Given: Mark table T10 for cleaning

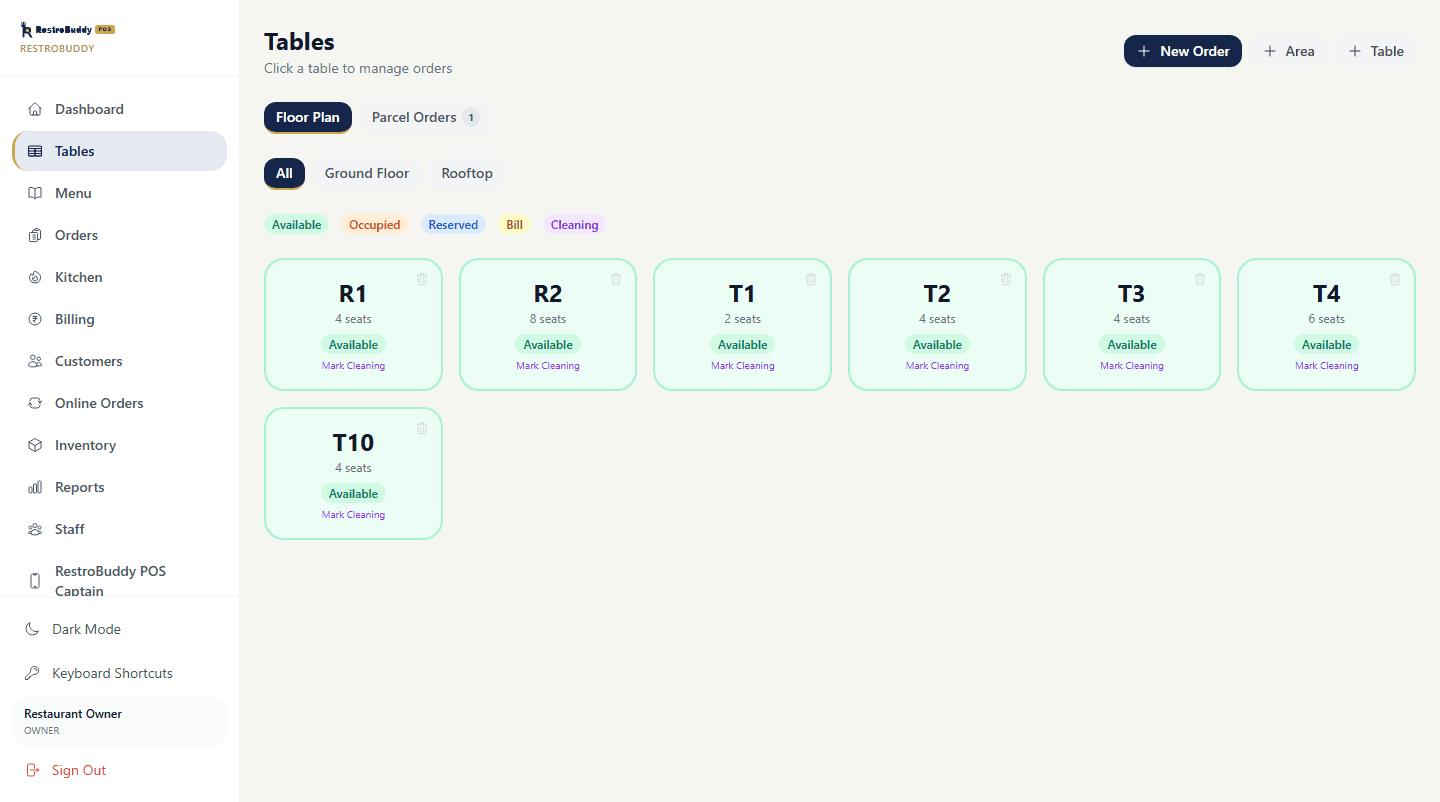Looking at the screenshot, I should coord(353,515).
